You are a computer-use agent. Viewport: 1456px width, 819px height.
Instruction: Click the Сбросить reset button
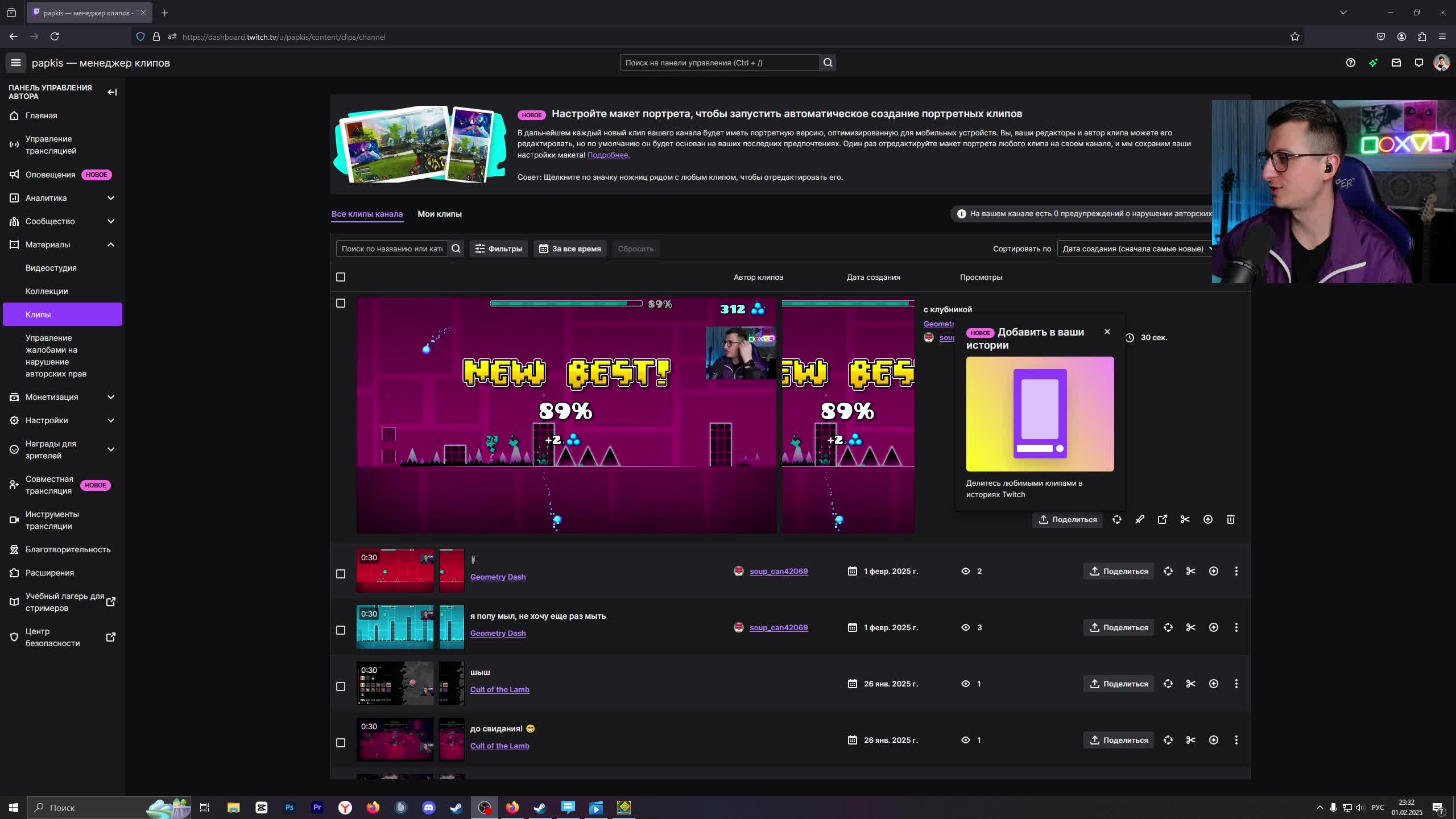(636, 249)
